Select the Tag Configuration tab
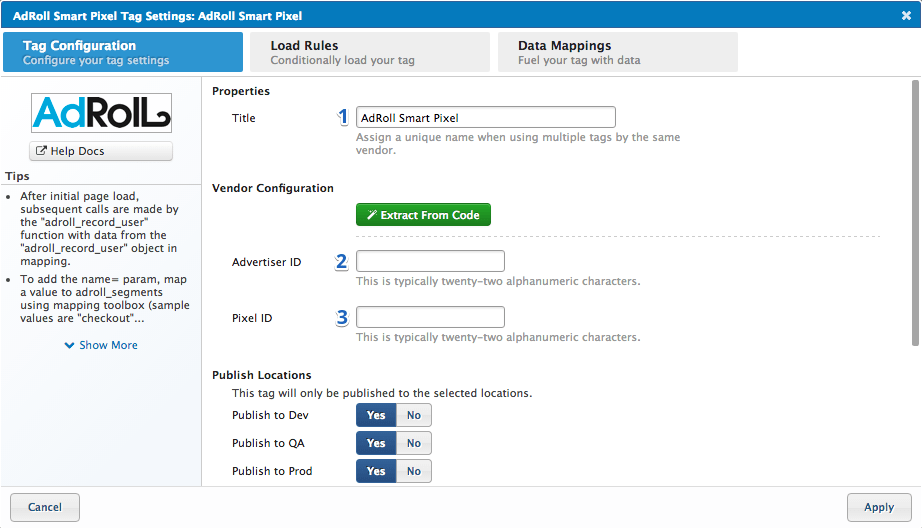Viewport: 922px width, 528px height. [123, 52]
